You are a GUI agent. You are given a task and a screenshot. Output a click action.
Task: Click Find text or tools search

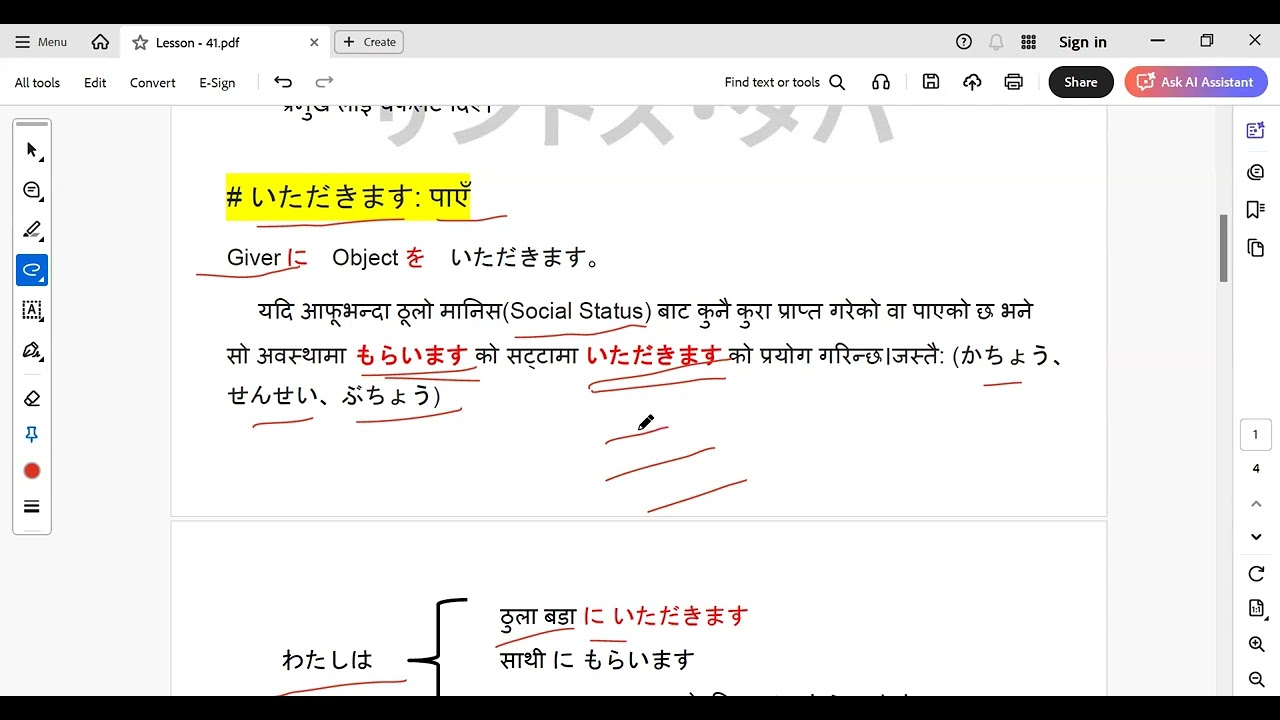785,82
